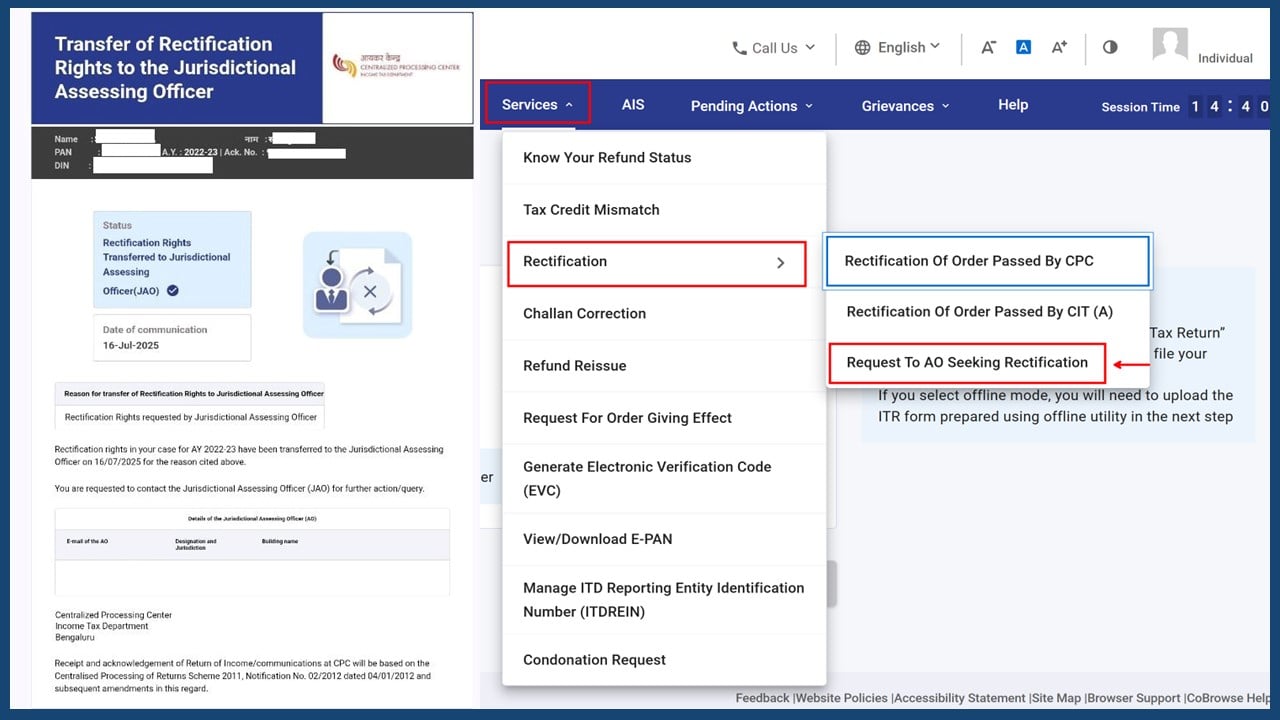1280x720 pixels.
Task: Click Know Your Refund Status option
Action: [x=607, y=157]
